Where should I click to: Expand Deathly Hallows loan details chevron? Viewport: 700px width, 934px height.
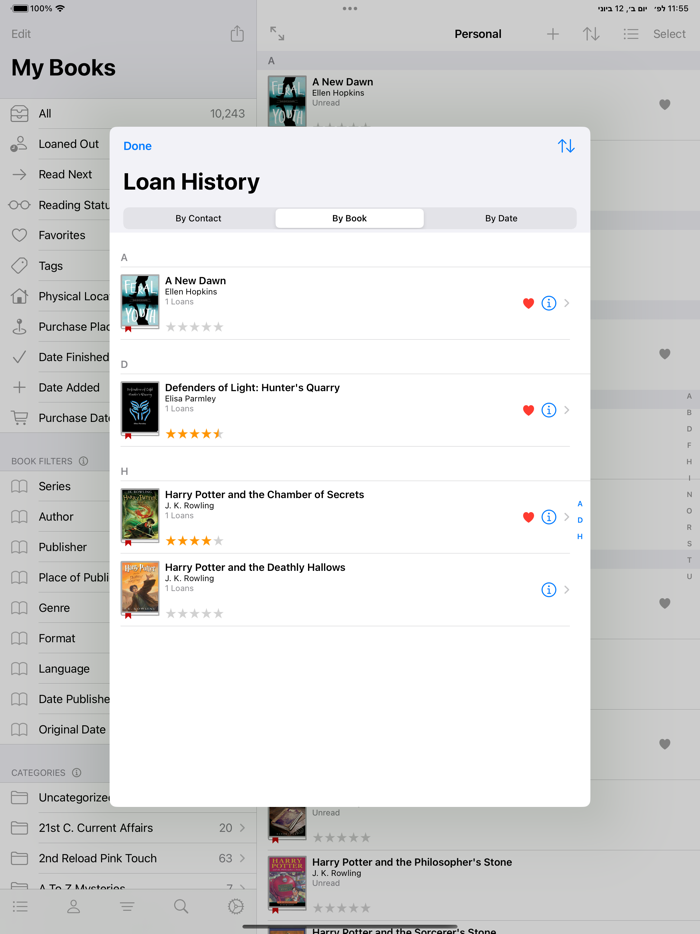tap(567, 590)
